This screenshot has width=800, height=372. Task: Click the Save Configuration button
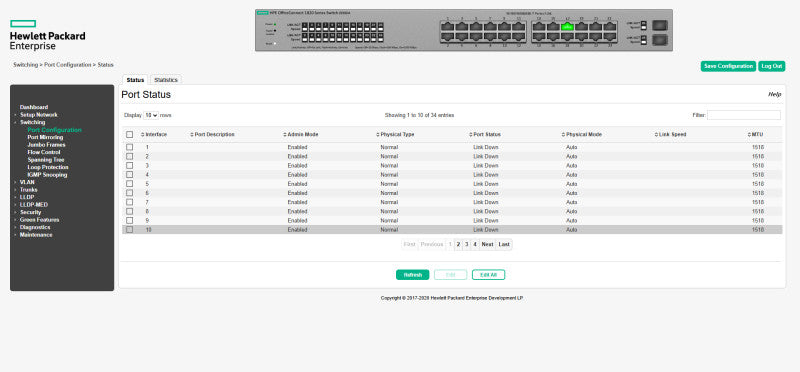coord(728,66)
